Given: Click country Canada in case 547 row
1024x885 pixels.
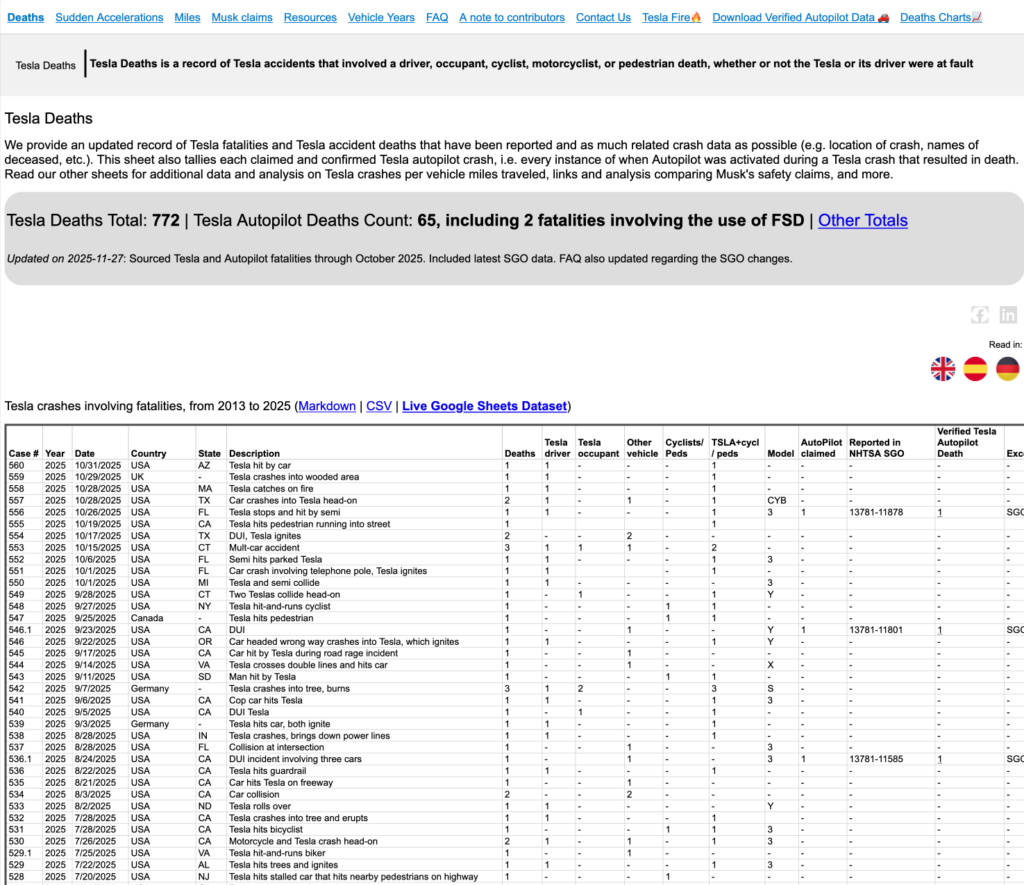Looking at the screenshot, I should coord(147,618).
